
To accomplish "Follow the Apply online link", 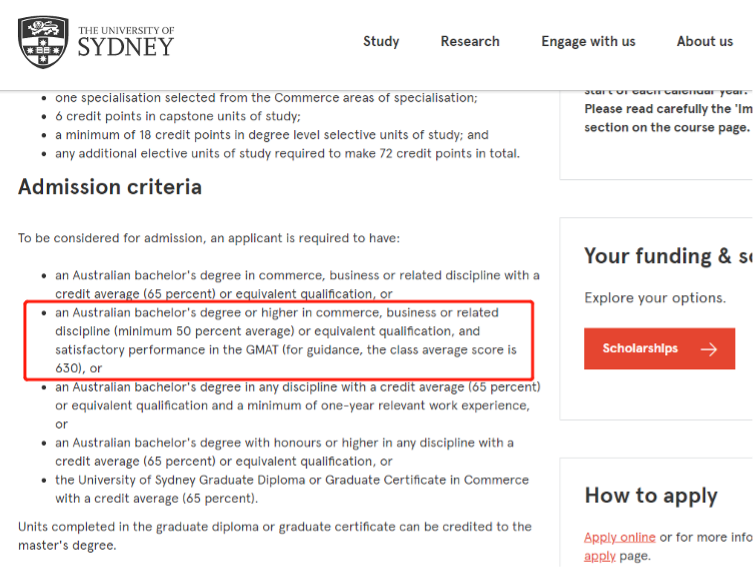I will tap(620, 537).
